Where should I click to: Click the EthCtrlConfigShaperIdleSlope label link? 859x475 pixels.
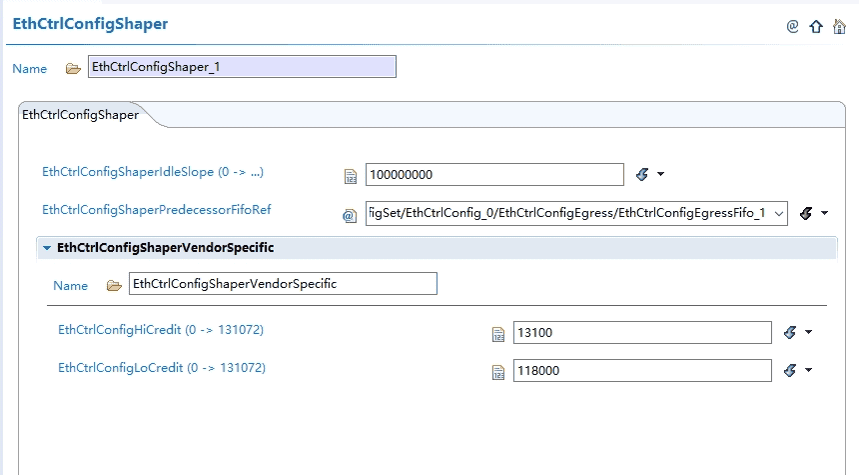click(x=153, y=172)
